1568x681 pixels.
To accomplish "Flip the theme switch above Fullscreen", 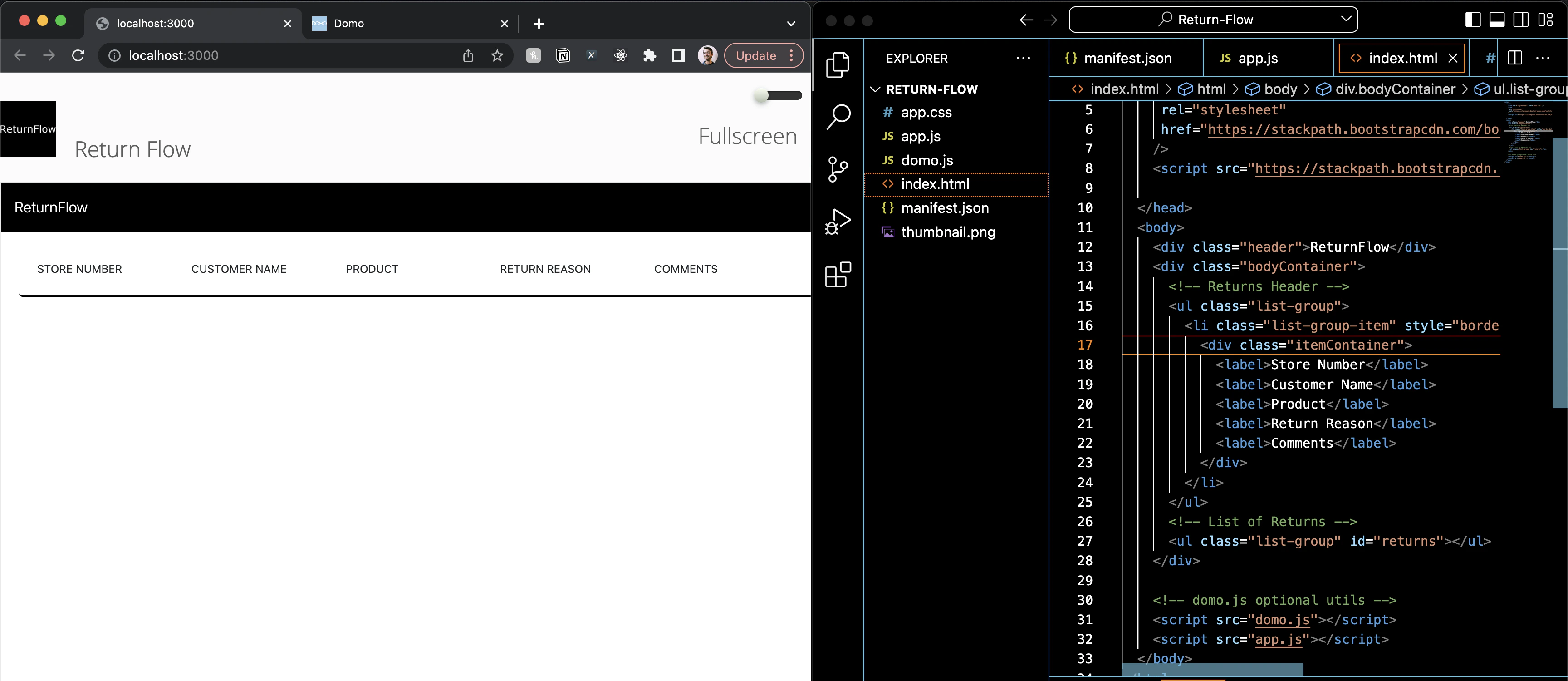I will click(777, 96).
